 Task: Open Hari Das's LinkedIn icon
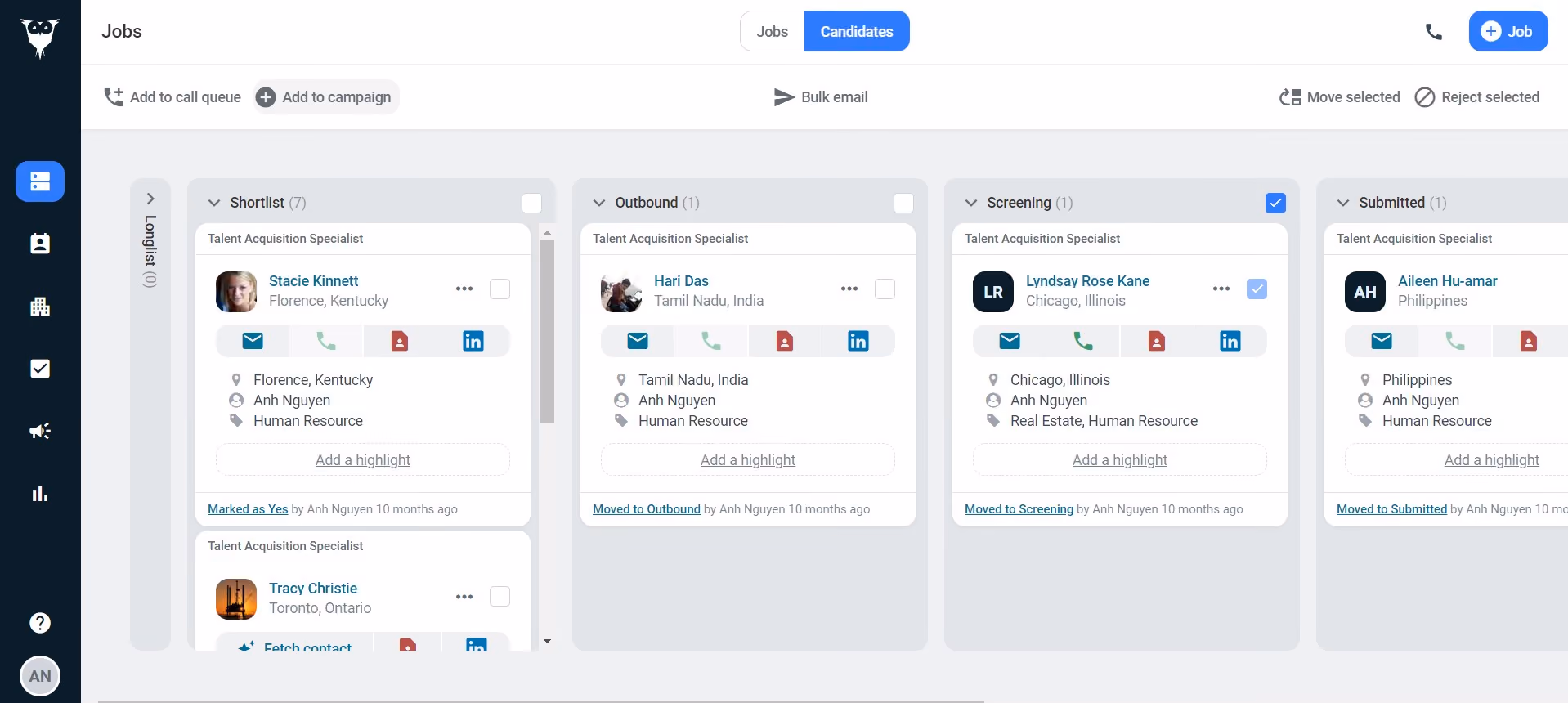(858, 341)
